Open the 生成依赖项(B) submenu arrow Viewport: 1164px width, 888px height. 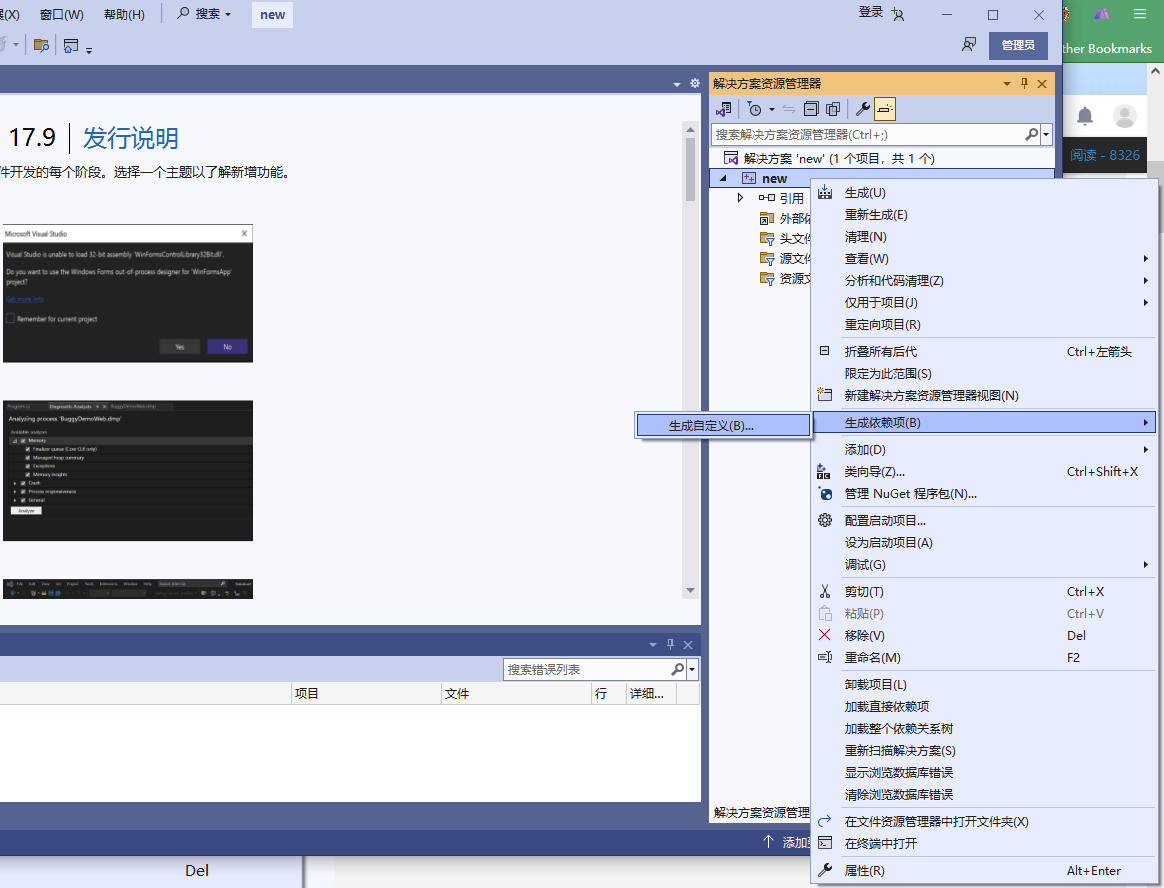coord(1146,422)
